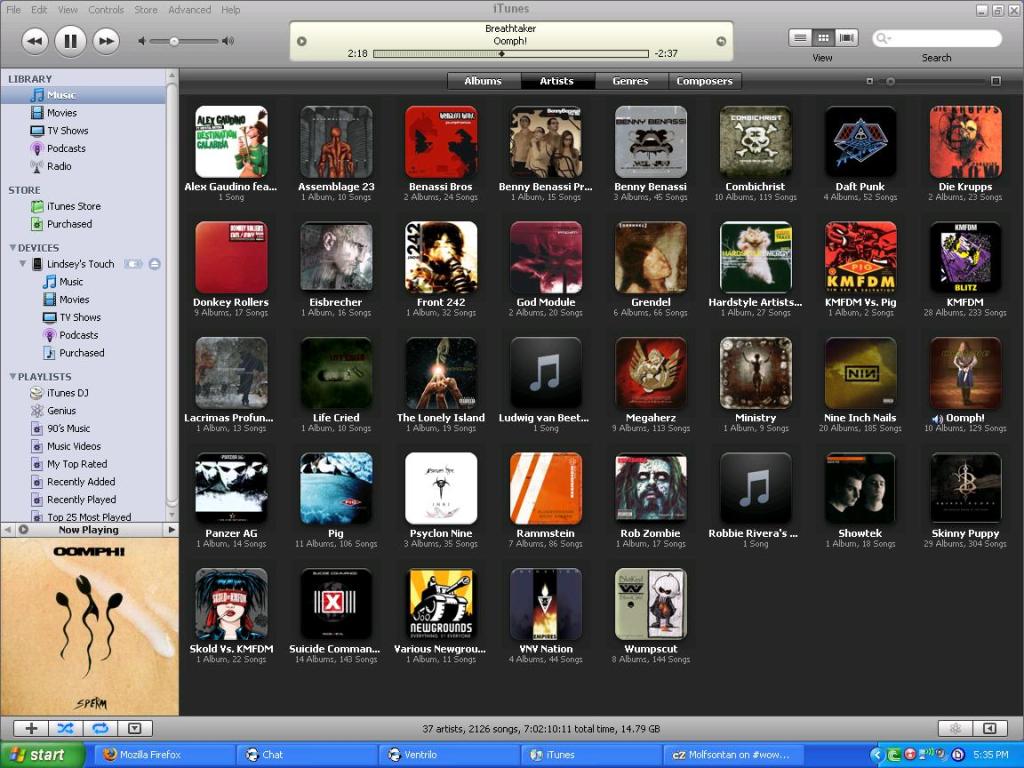Select Podcasts in the Library section
This screenshot has height=768, width=1024.
[x=66, y=149]
